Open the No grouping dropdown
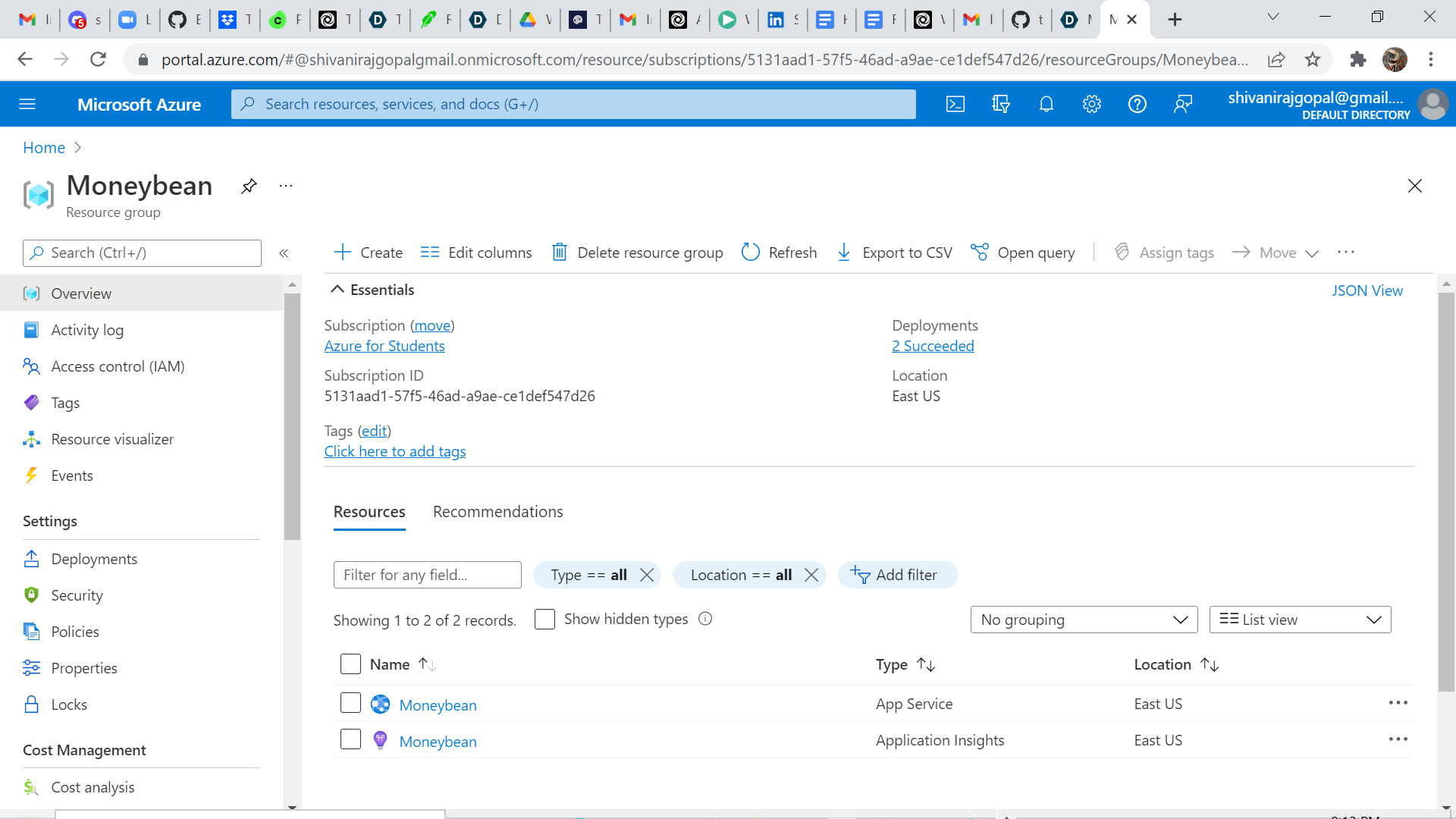The height and width of the screenshot is (819, 1456). click(1084, 620)
